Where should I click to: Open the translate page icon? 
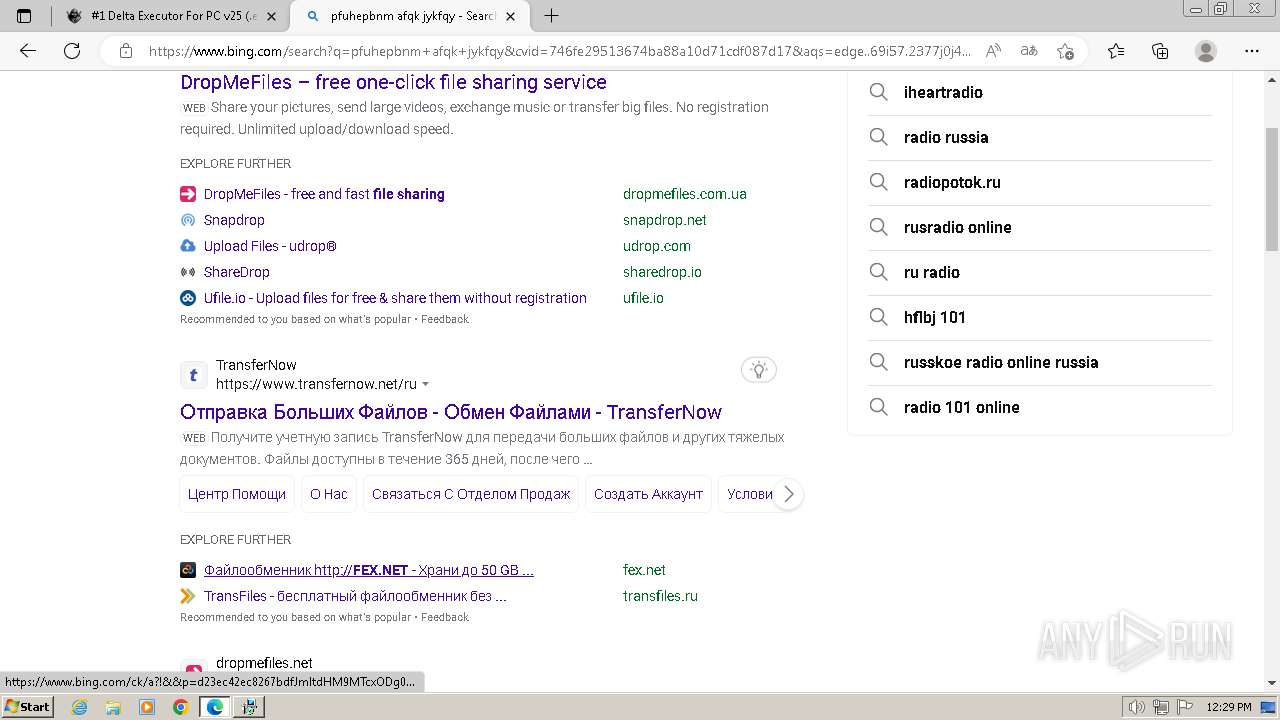[1029, 51]
